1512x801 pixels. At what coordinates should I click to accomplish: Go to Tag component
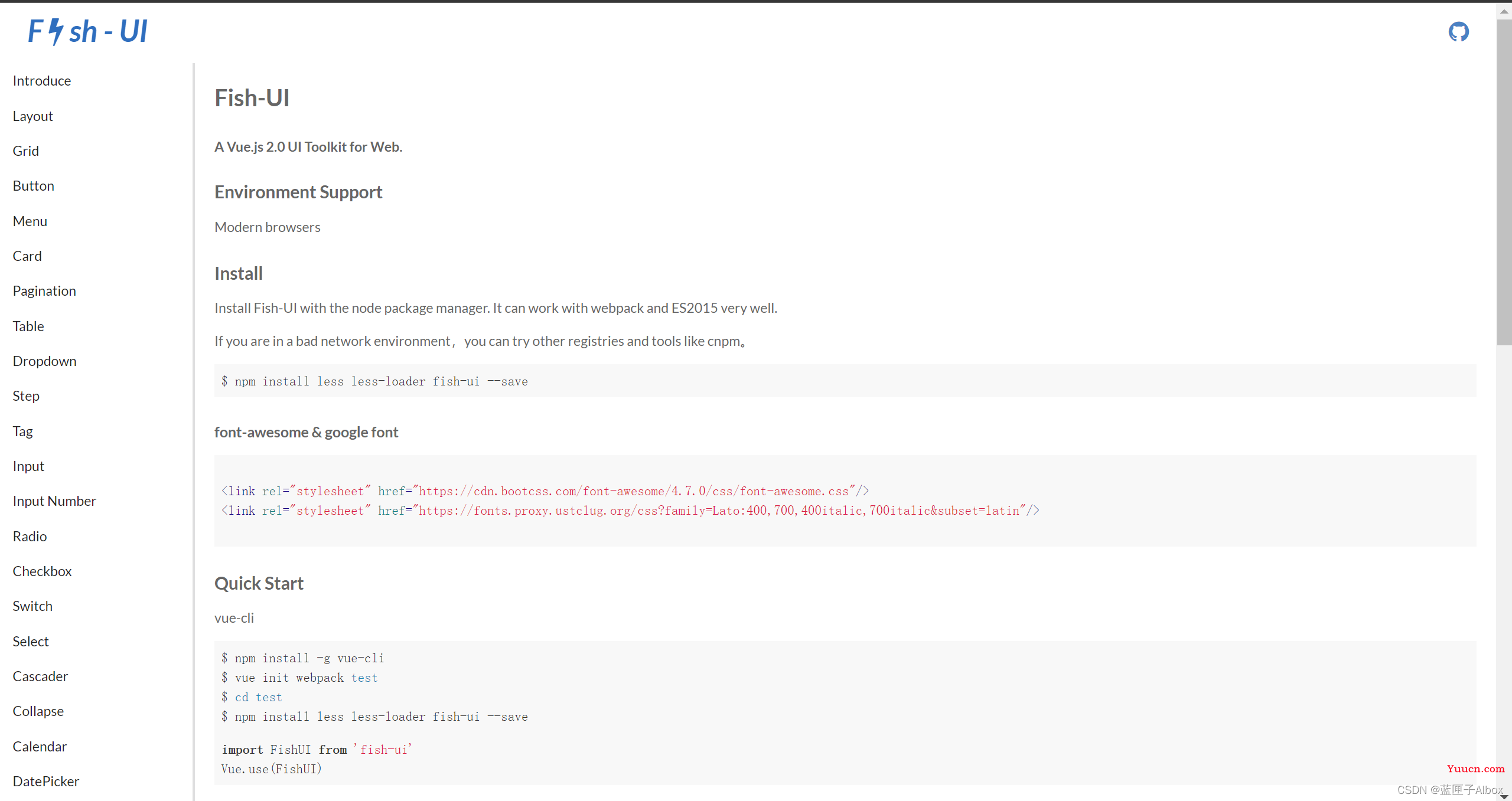pyautogui.click(x=23, y=431)
